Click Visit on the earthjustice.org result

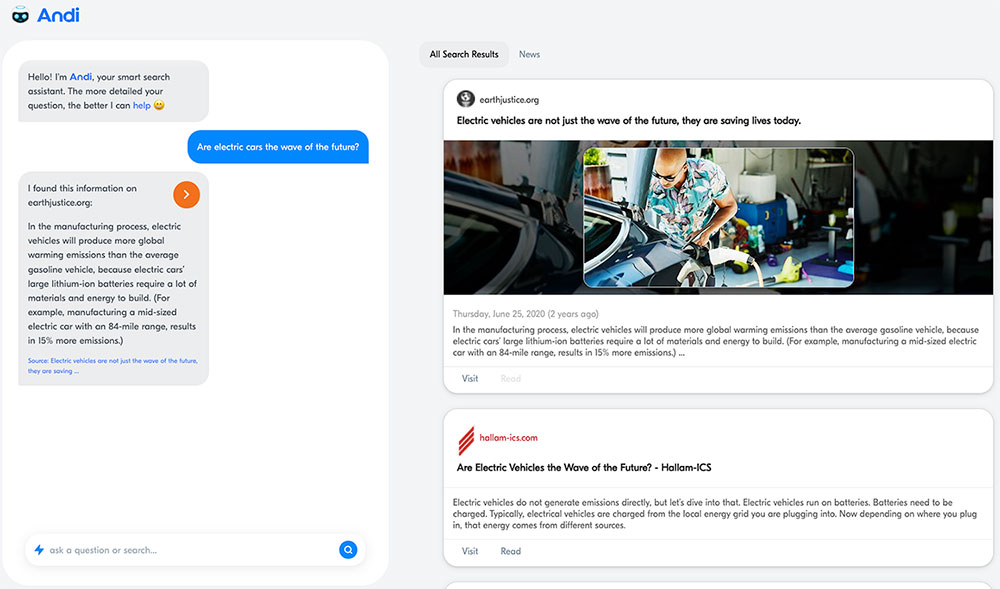[x=470, y=379]
